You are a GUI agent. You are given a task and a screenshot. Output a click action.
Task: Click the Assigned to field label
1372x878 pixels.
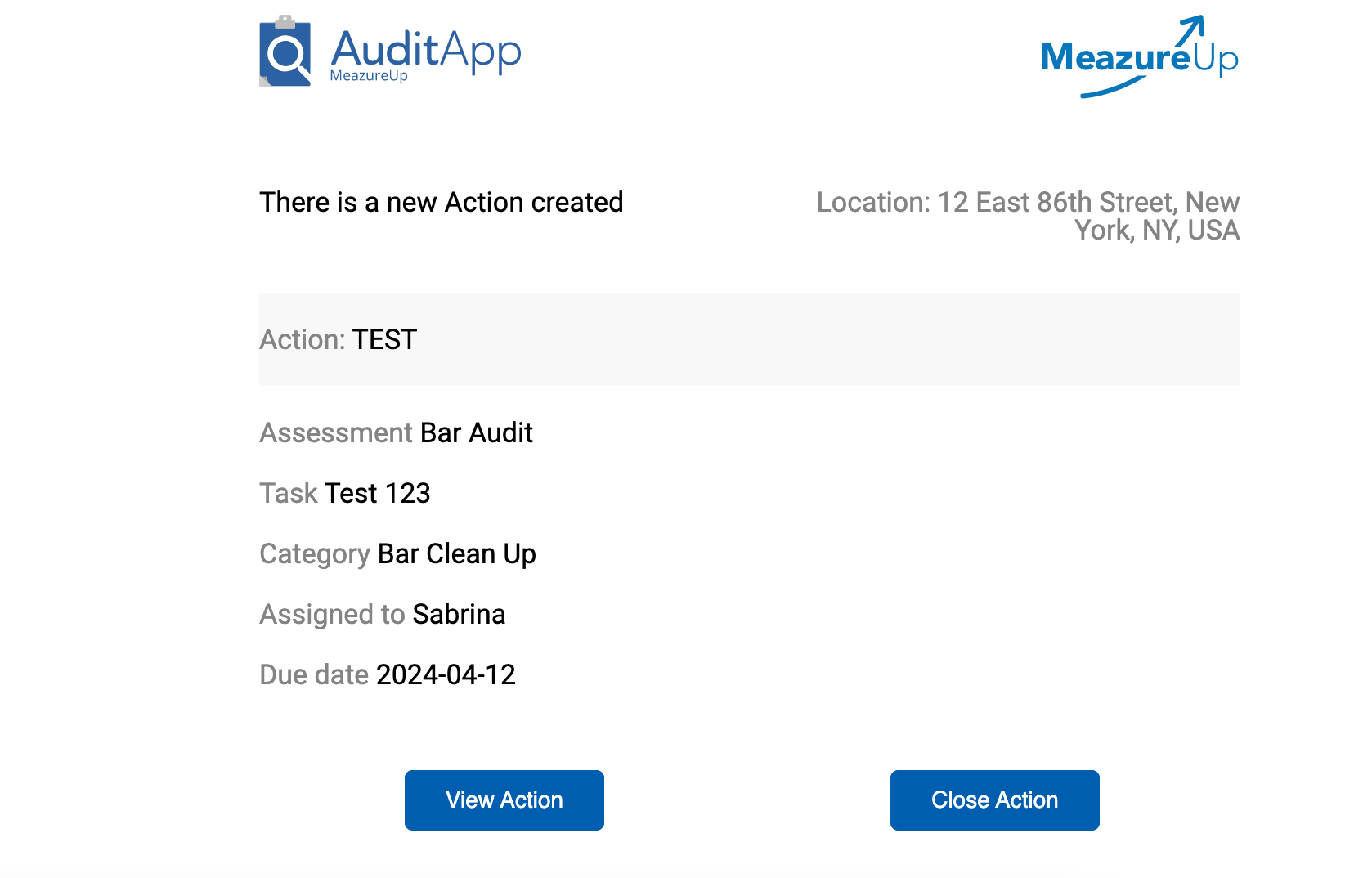[x=332, y=615]
